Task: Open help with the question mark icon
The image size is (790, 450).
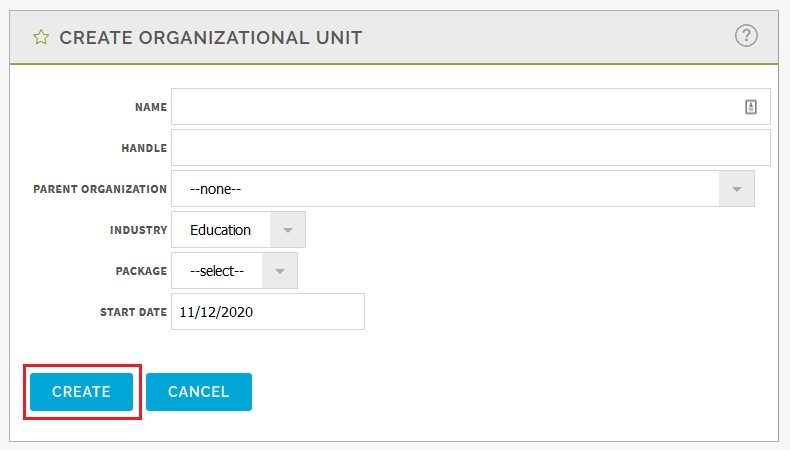Action: pyautogui.click(x=746, y=36)
